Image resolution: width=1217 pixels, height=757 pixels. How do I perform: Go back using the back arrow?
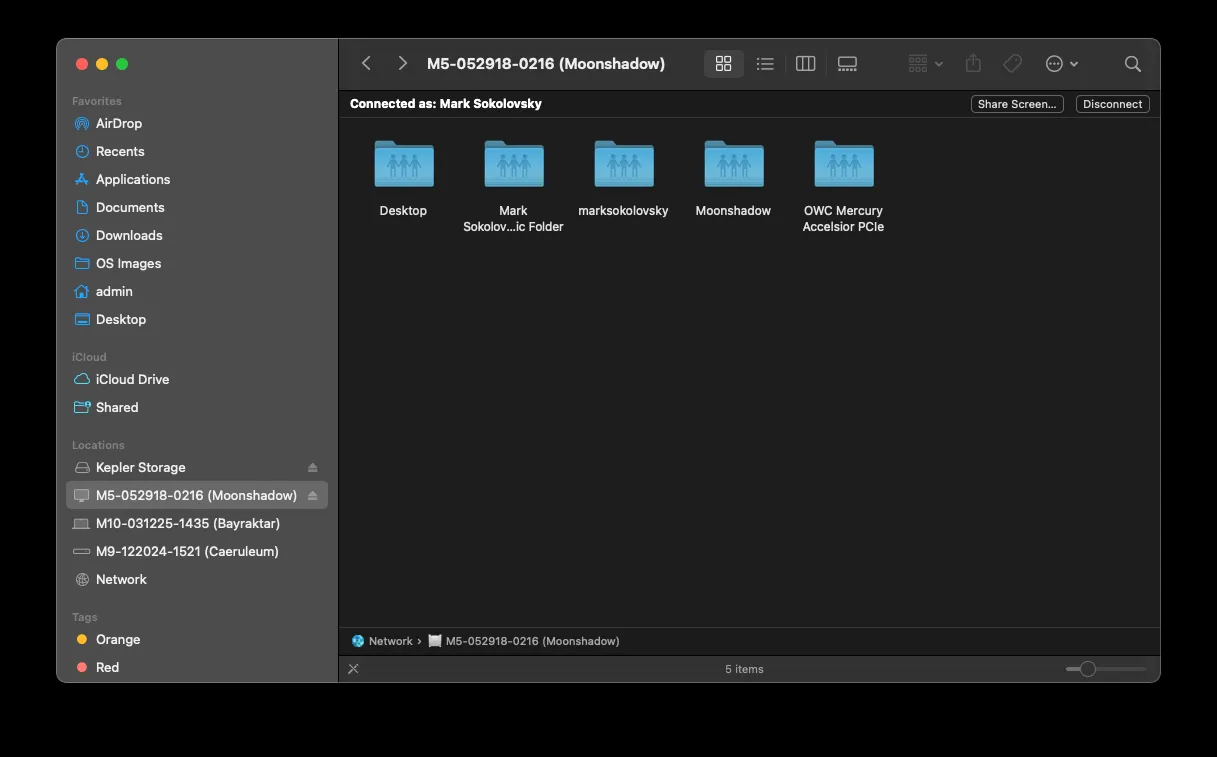(x=366, y=63)
